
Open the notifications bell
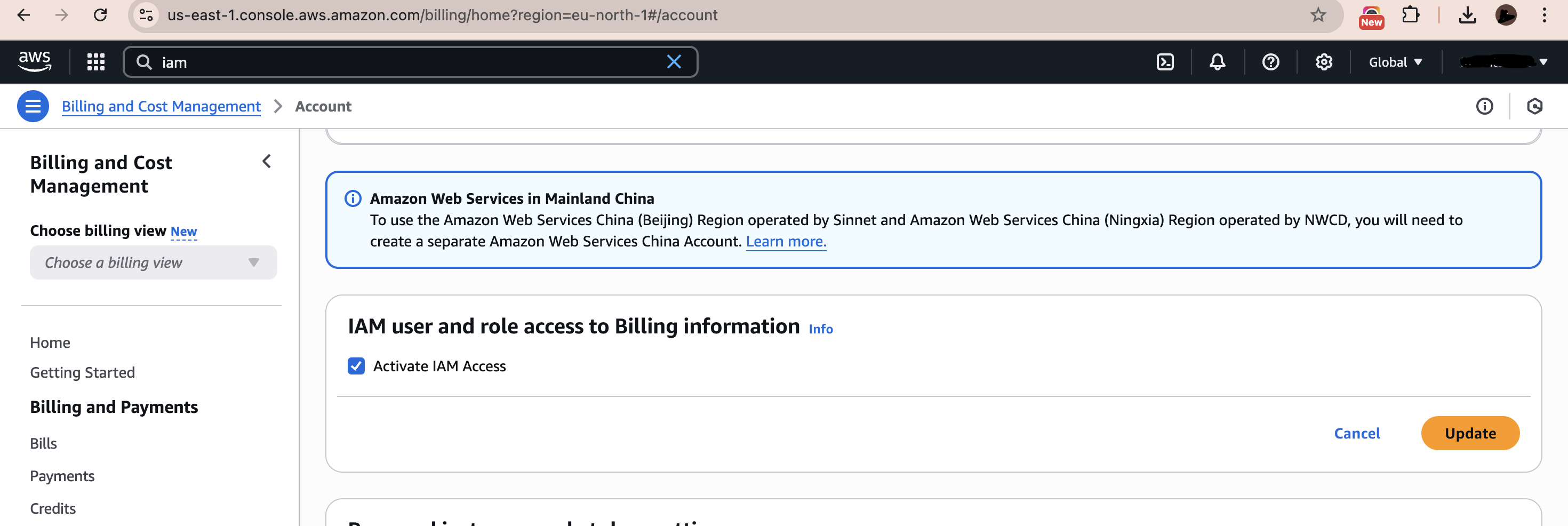1218,61
